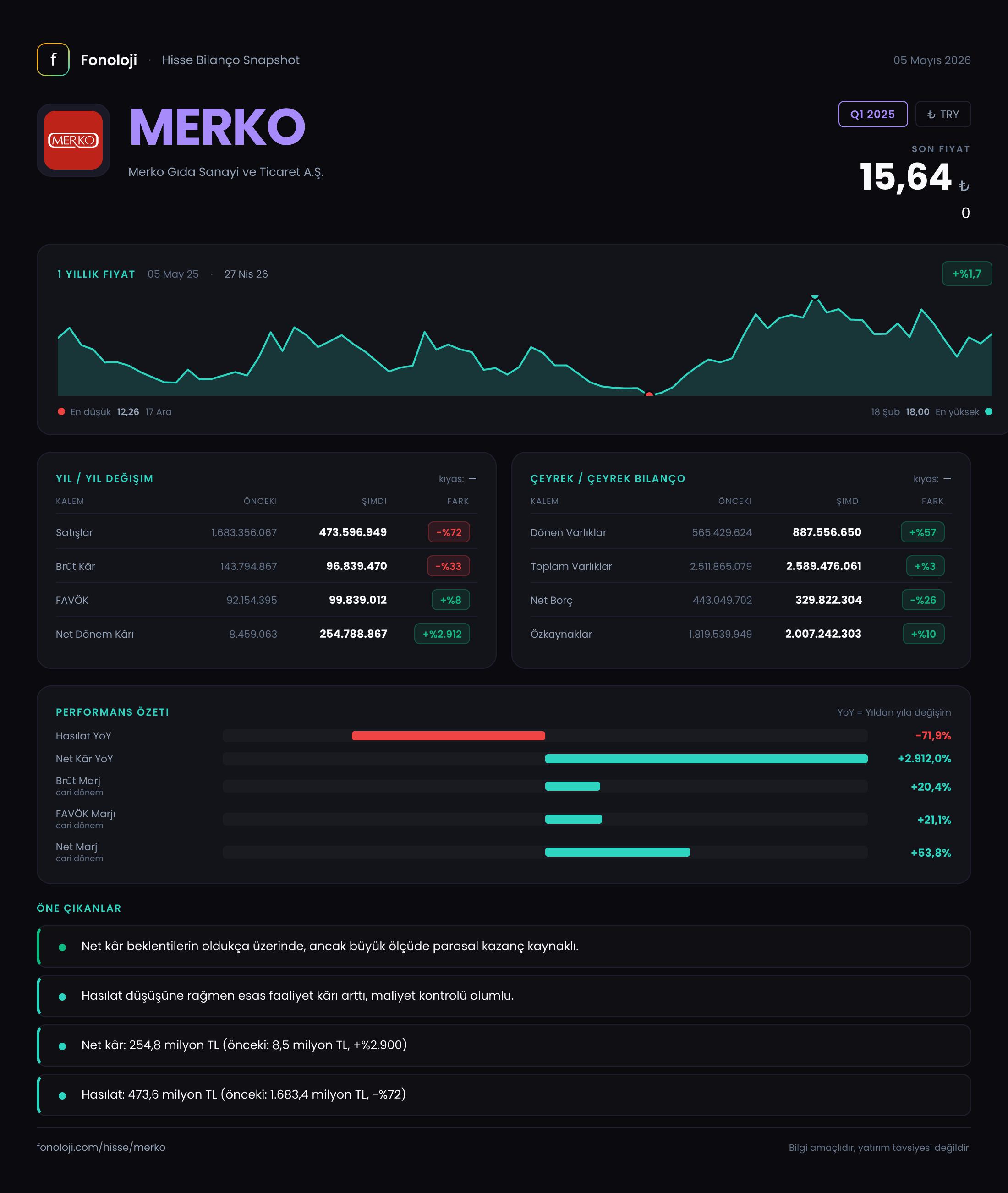1008x1193 pixels.
Task: Click the Net Kâr YoY teal bar
Action: click(x=706, y=759)
